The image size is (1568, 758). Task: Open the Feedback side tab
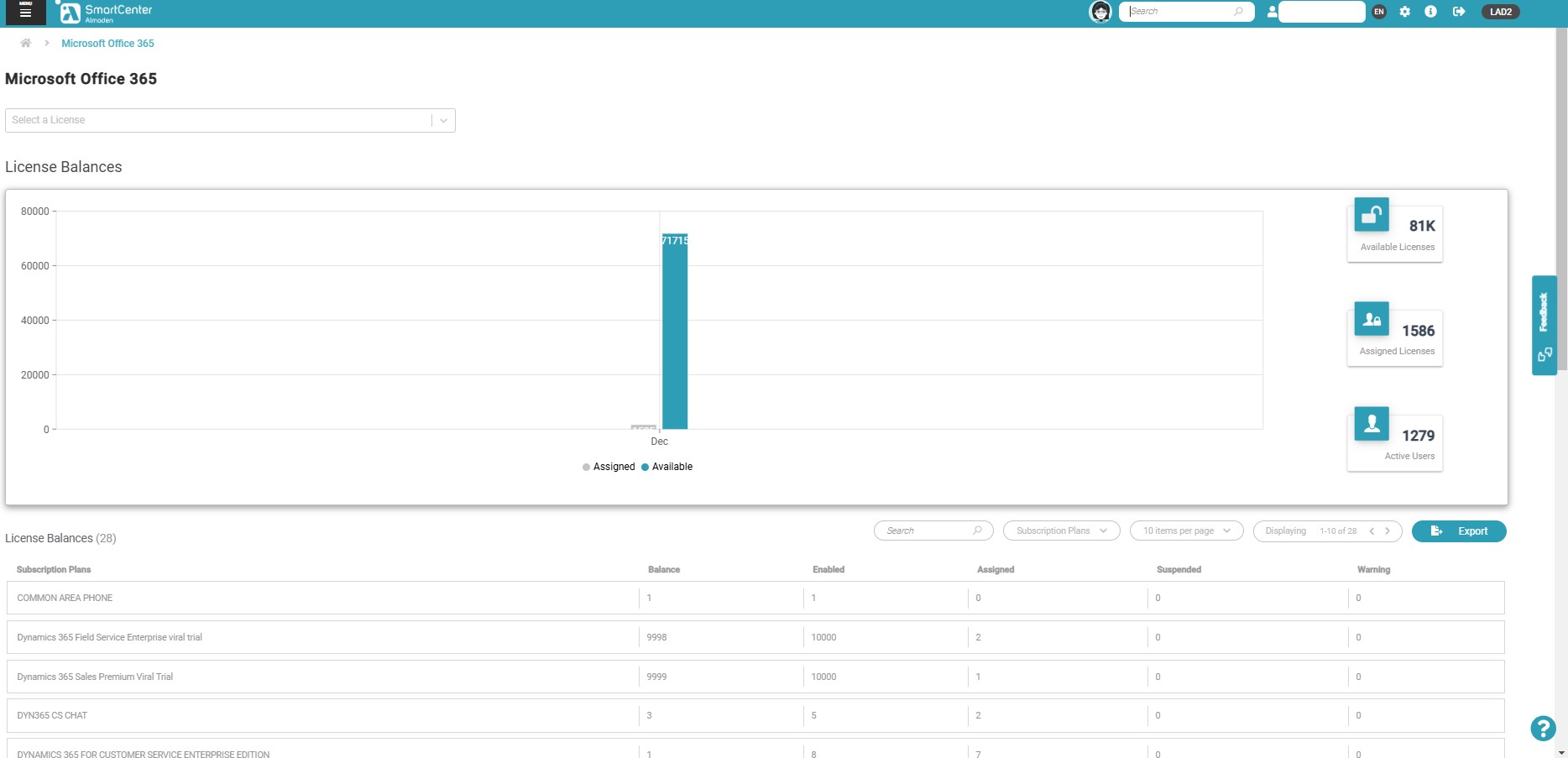[1544, 325]
